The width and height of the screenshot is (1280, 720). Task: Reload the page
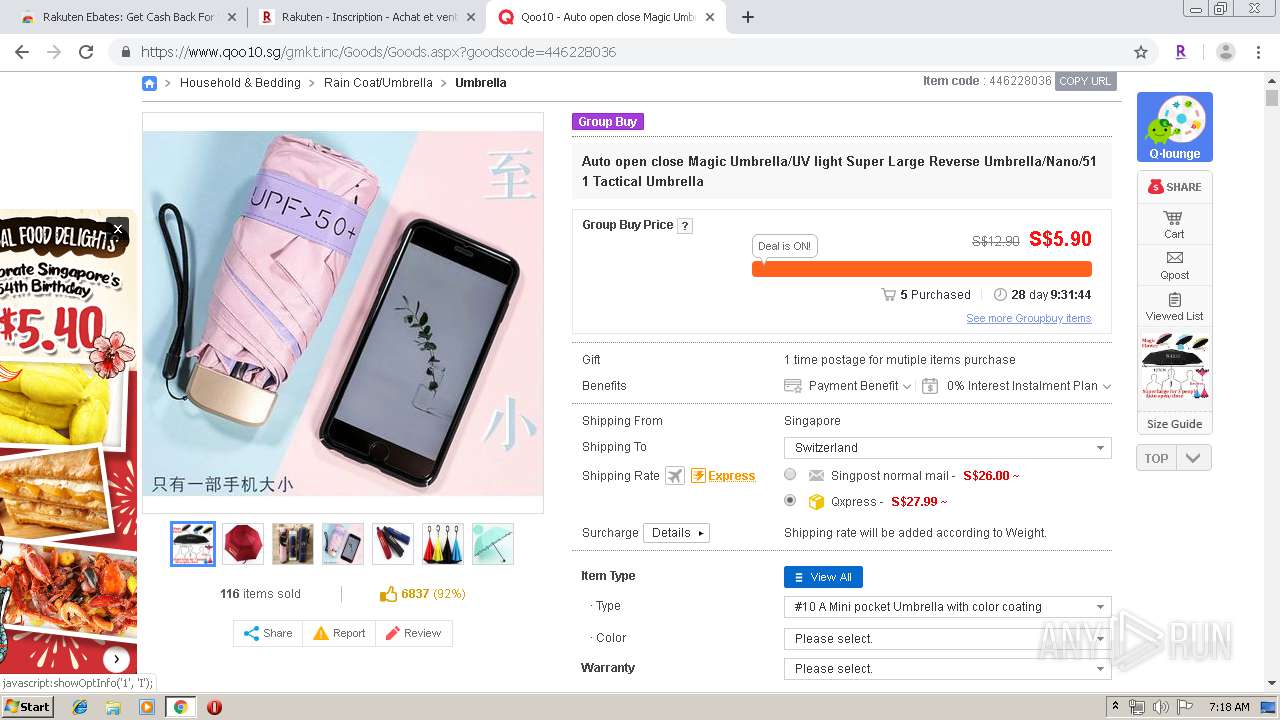pyautogui.click(x=86, y=52)
